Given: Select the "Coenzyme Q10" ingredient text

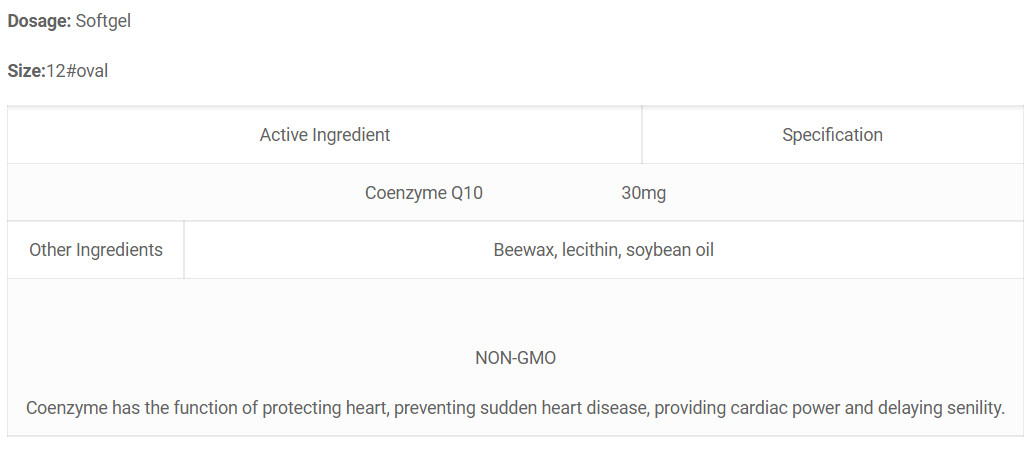Looking at the screenshot, I should pos(424,193).
